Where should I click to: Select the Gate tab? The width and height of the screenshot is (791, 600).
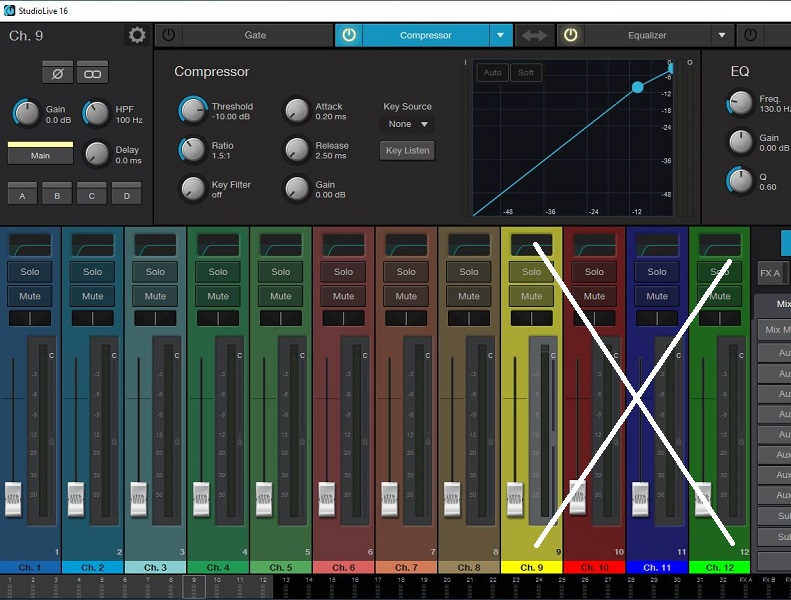(255, 35)
